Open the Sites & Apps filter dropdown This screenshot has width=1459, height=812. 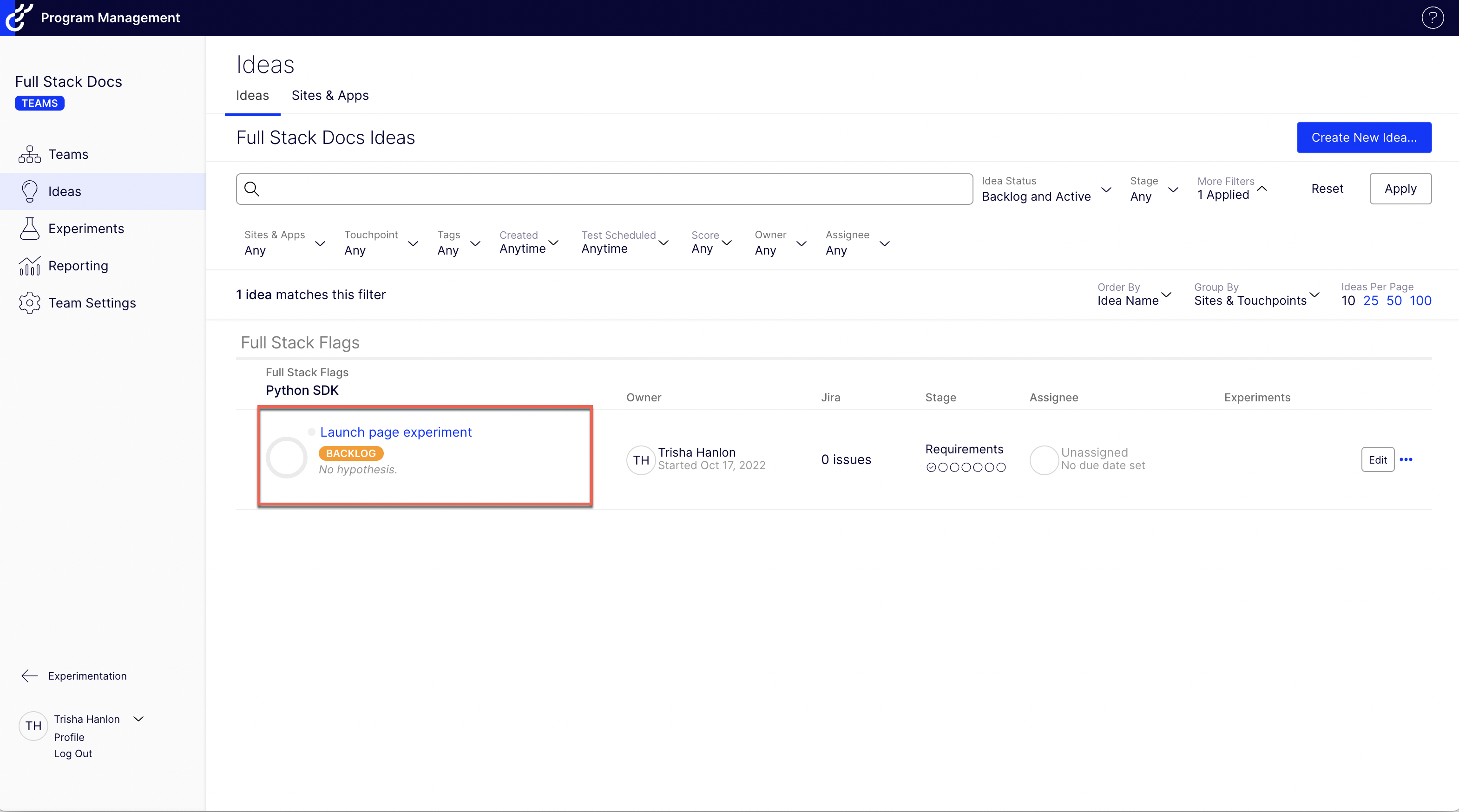[285, 243]
